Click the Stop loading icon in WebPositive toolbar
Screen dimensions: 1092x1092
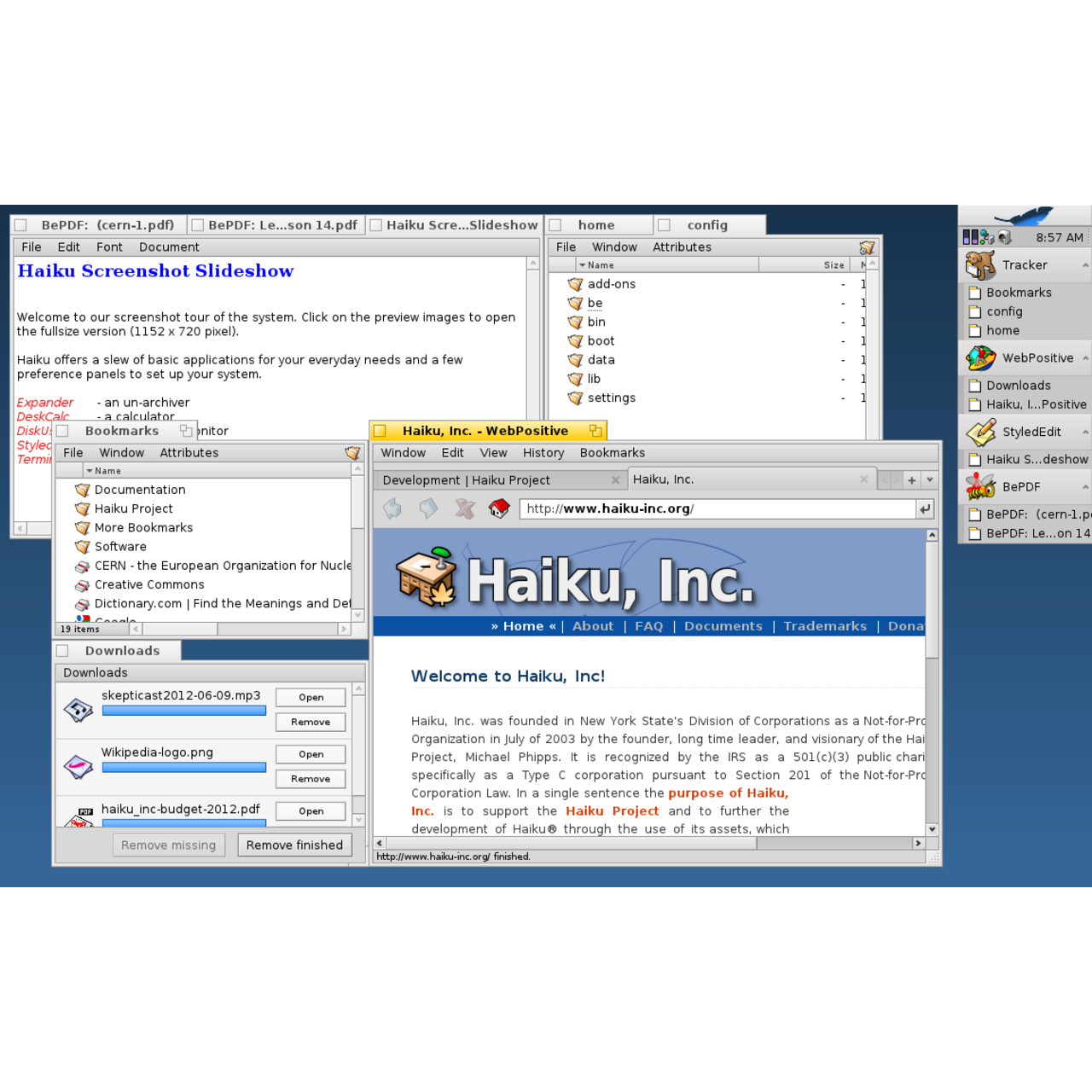[463, 508]
